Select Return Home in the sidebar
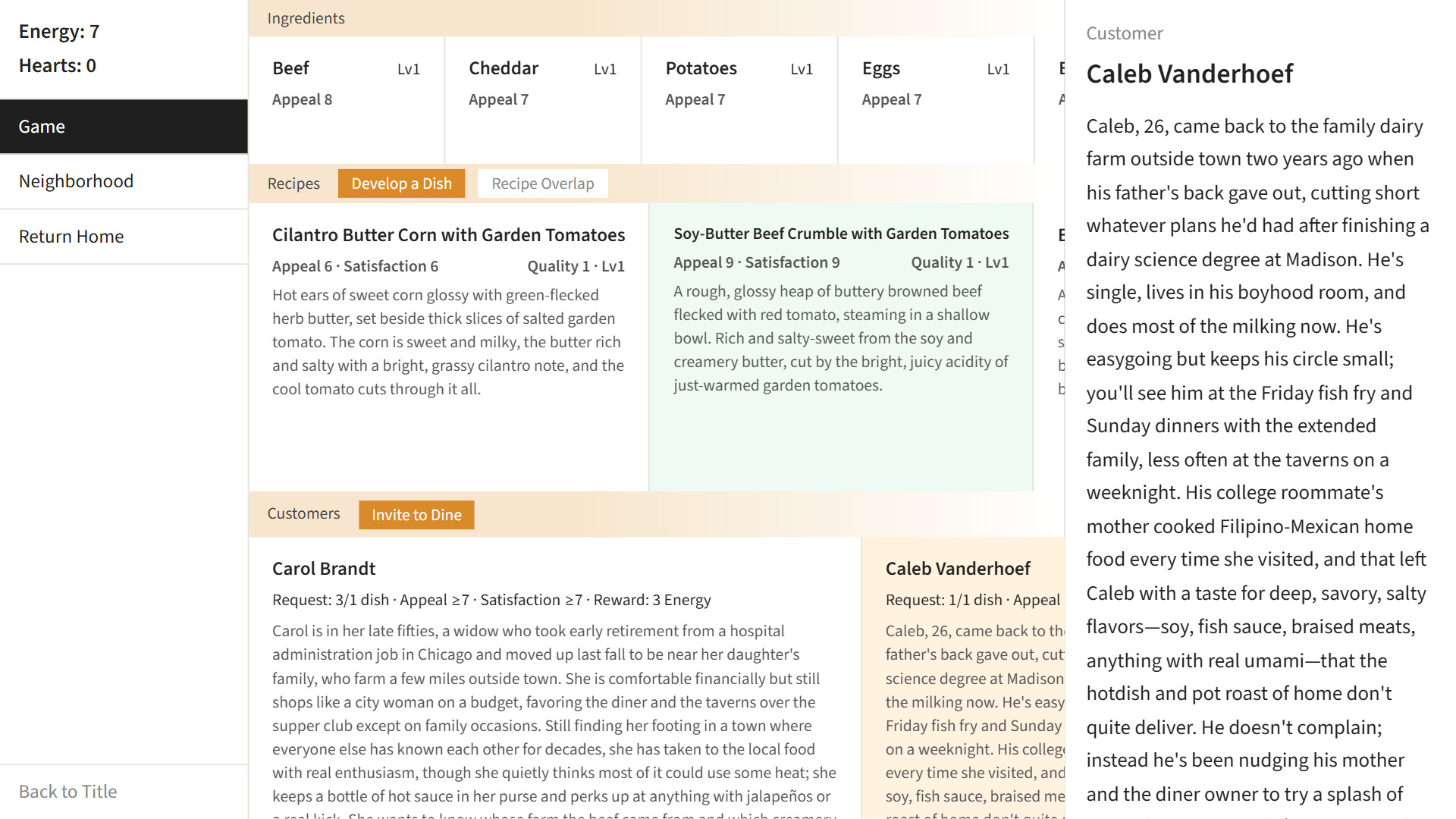Viewport: 1456px width, 819px height. tap(124, 237)
